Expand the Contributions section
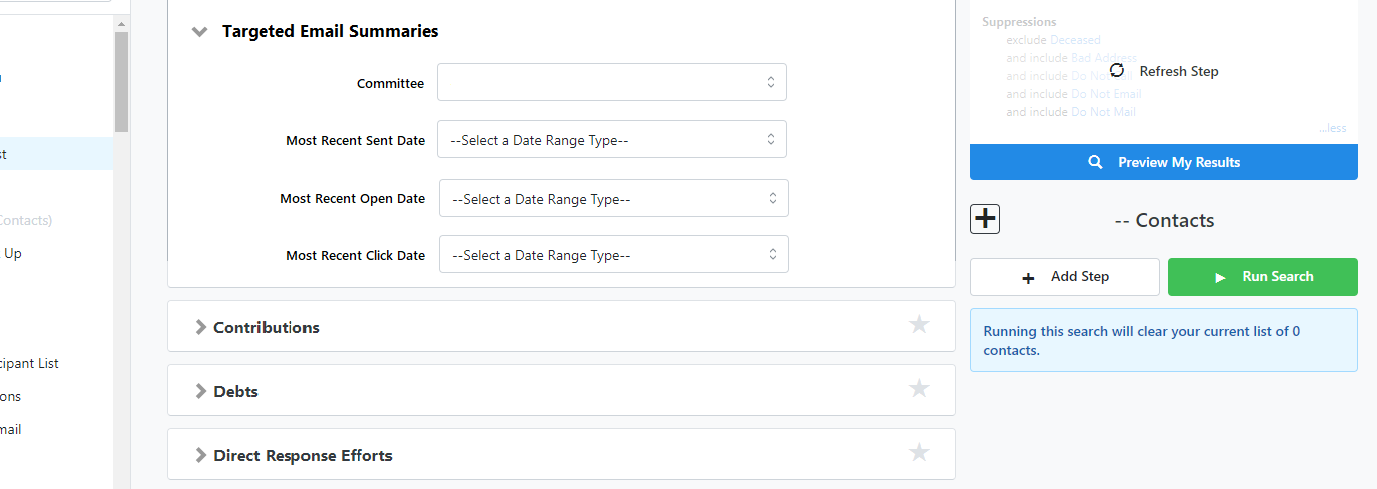 tap(200, 327)
